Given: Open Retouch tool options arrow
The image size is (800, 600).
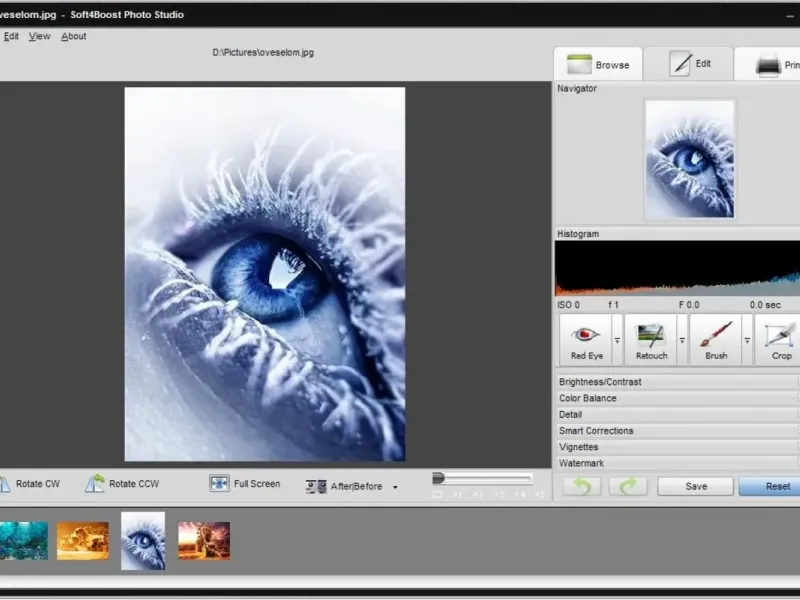Looking at the screenshot, I should click(x=682, y=340).
